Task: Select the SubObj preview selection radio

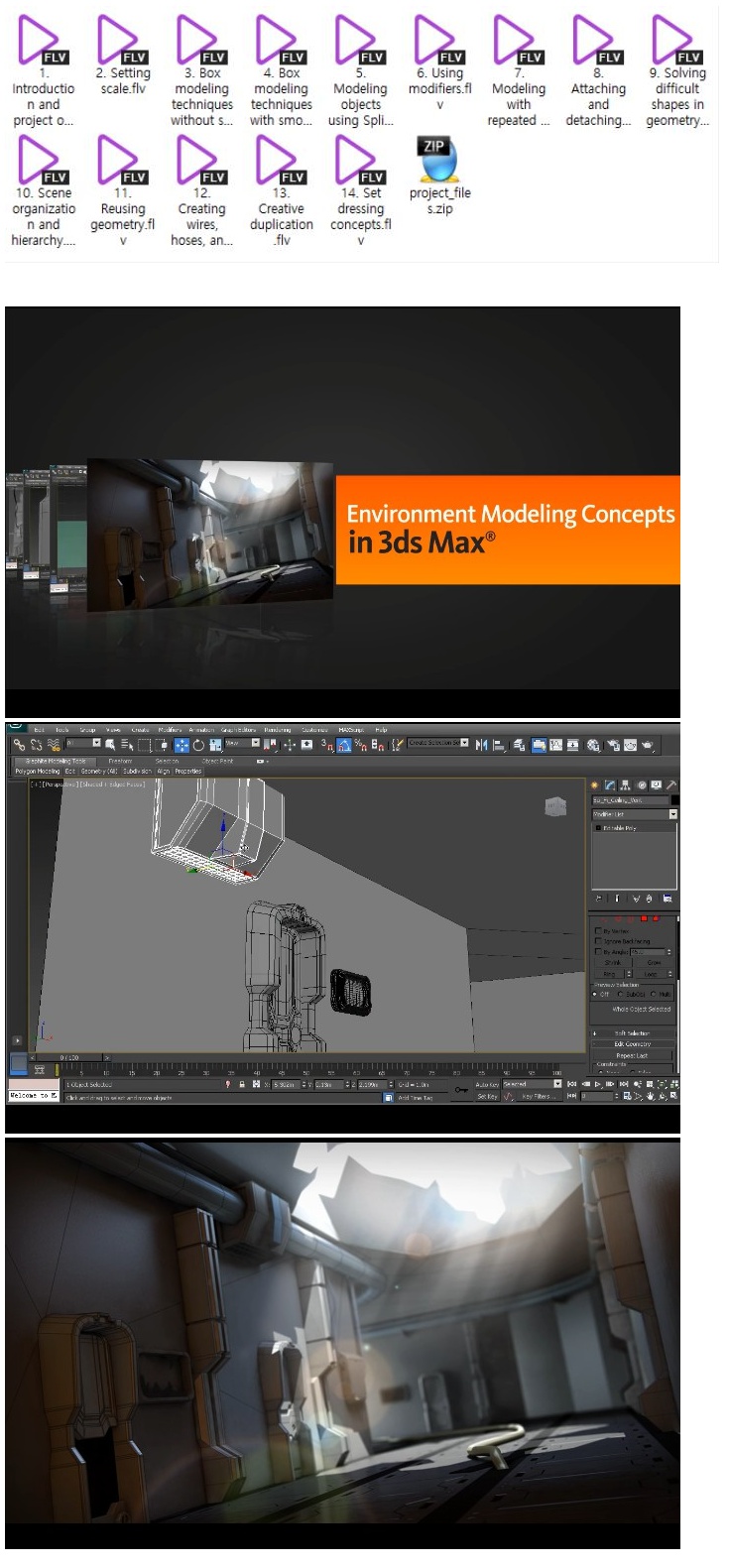Action: click(x=620, y=994)
